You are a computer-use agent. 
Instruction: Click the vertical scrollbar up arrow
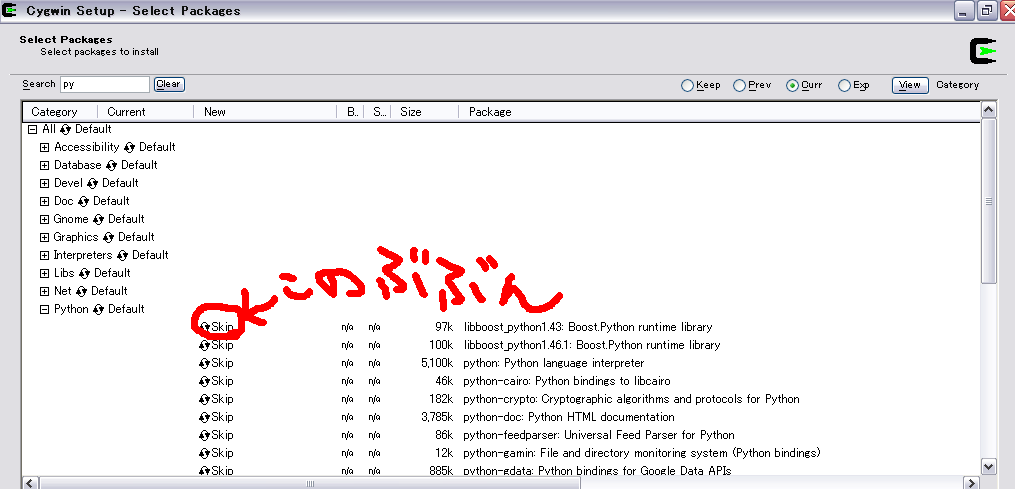(x=988, y=111)
